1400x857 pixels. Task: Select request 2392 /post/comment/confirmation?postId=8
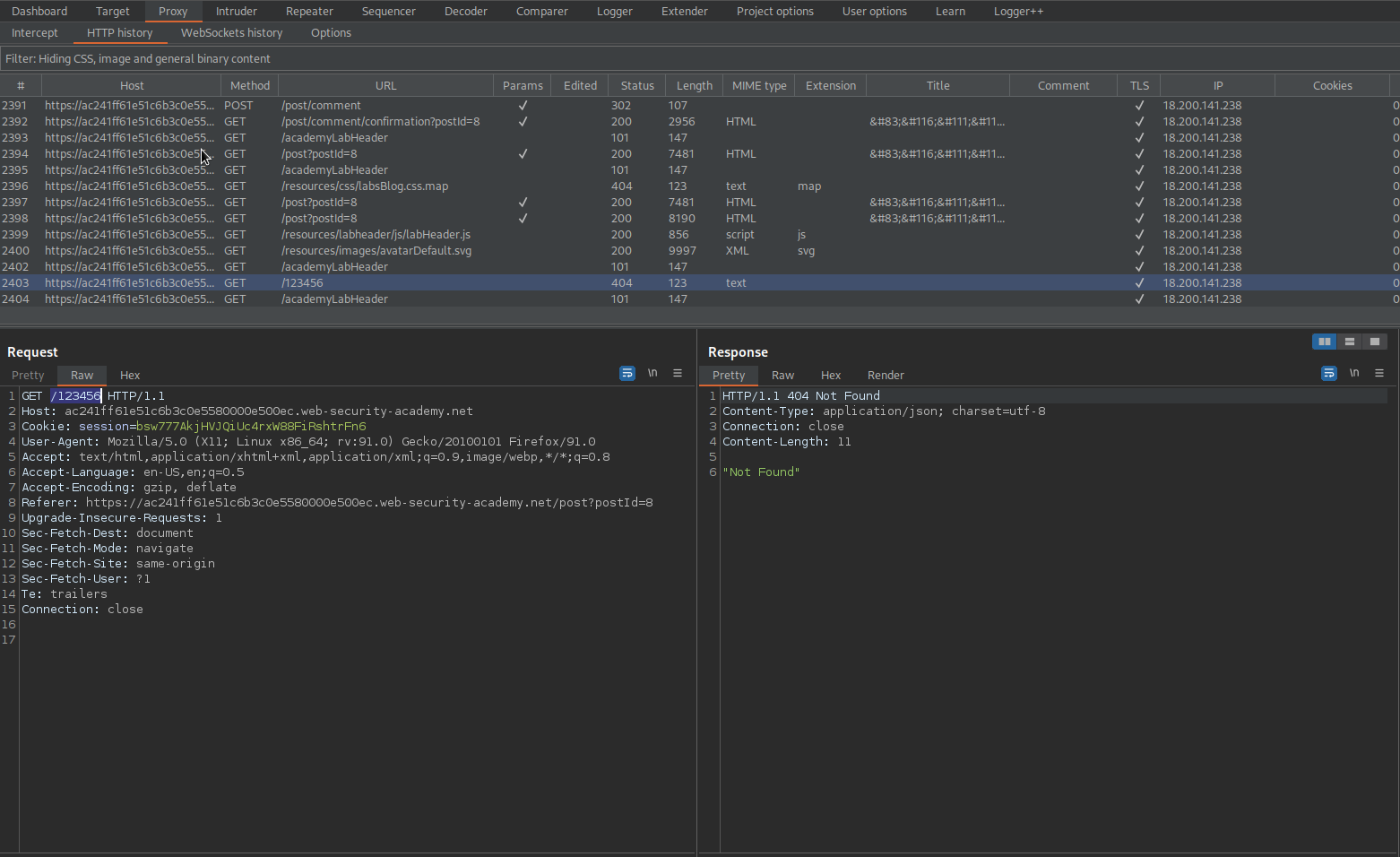[699, 121]
